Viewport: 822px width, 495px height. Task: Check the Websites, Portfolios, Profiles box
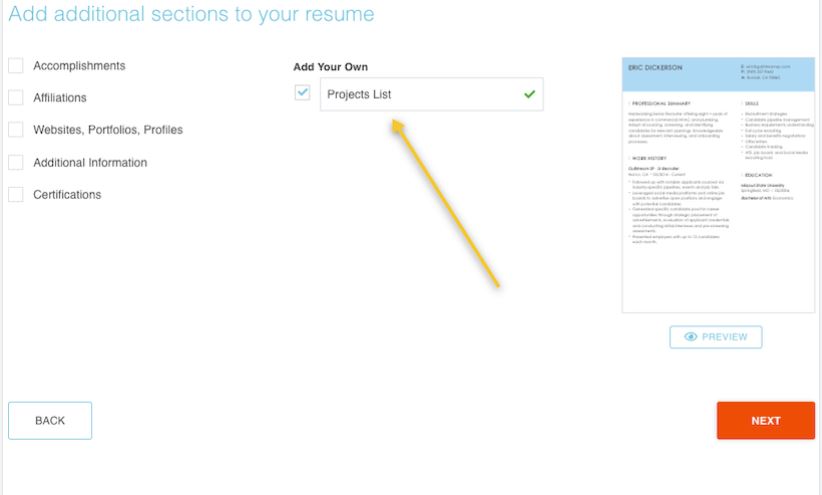16,130
